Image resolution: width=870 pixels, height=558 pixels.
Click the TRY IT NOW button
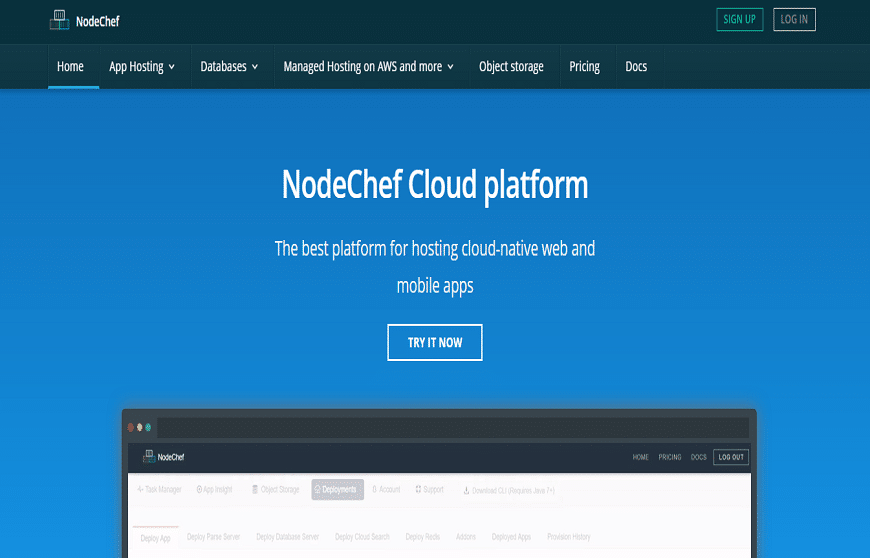434,342
